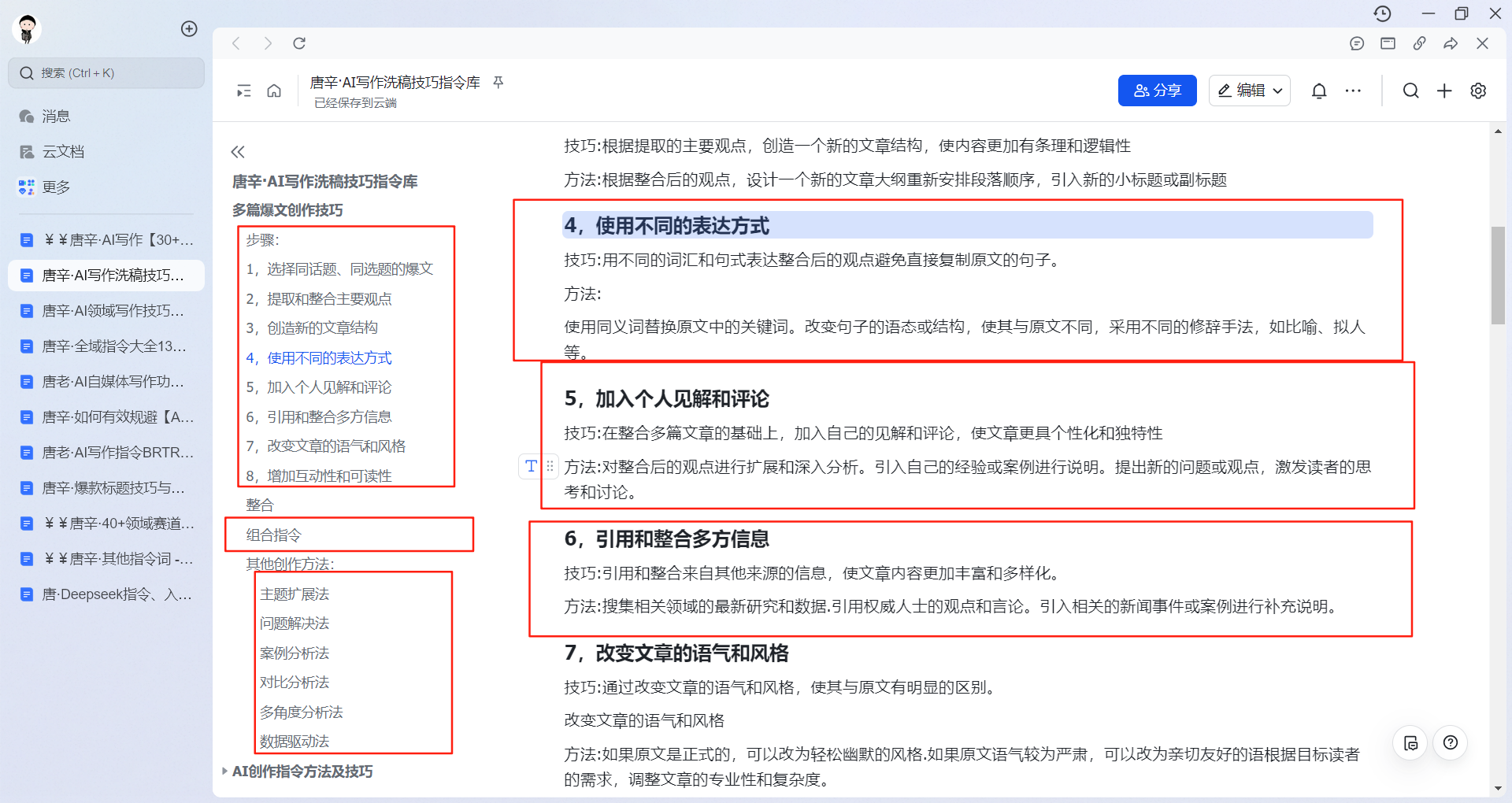Jump to outline item 多篇爆文创作技巧
Image resolution: width=1512 pixels, height=803 pixels.
point(287,210)
